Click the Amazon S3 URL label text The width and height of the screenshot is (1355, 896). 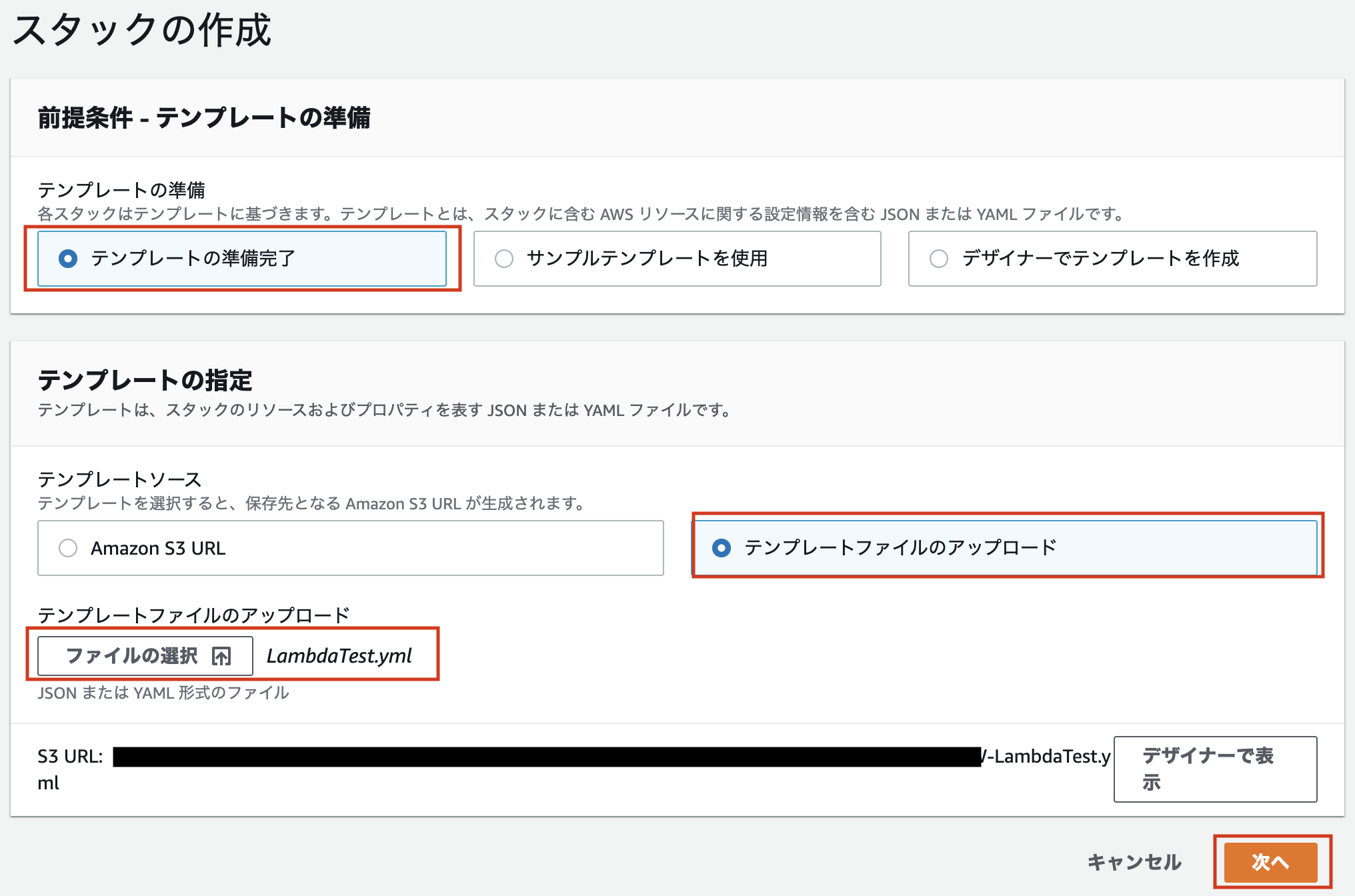(x=158, y=548)
